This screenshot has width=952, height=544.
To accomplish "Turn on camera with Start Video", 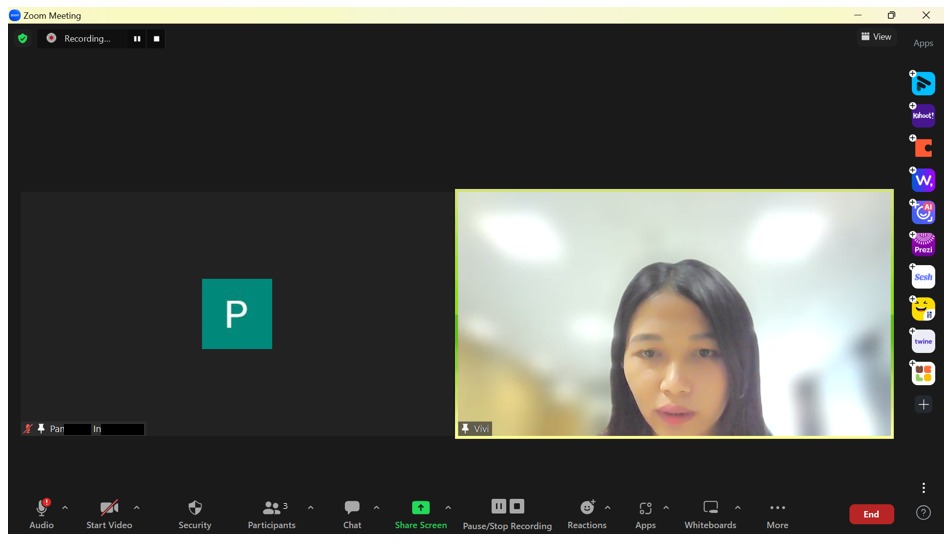I will tap(109, 514).
